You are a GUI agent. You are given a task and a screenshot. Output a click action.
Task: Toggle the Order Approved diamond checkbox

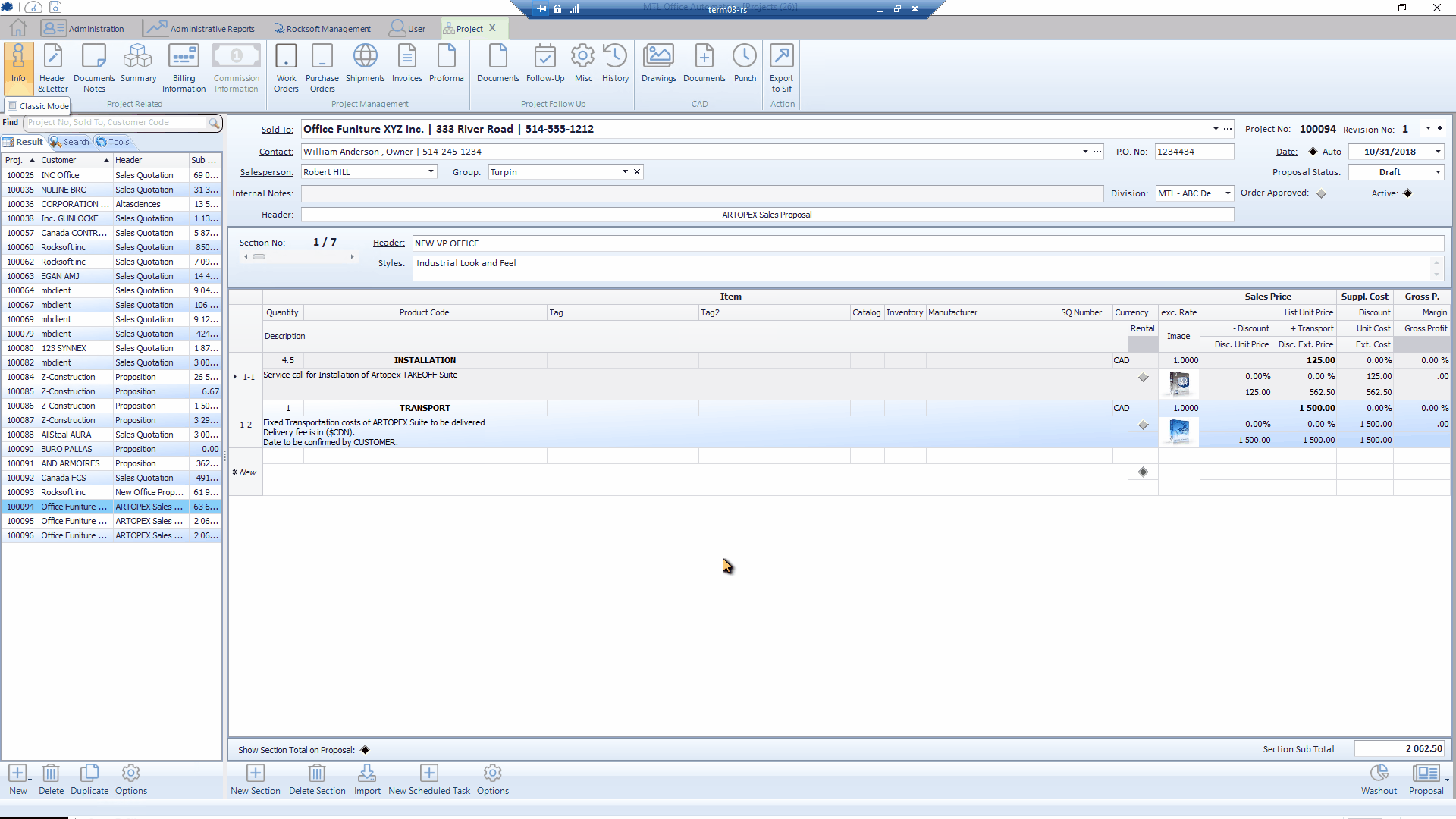pos(1322,194)
